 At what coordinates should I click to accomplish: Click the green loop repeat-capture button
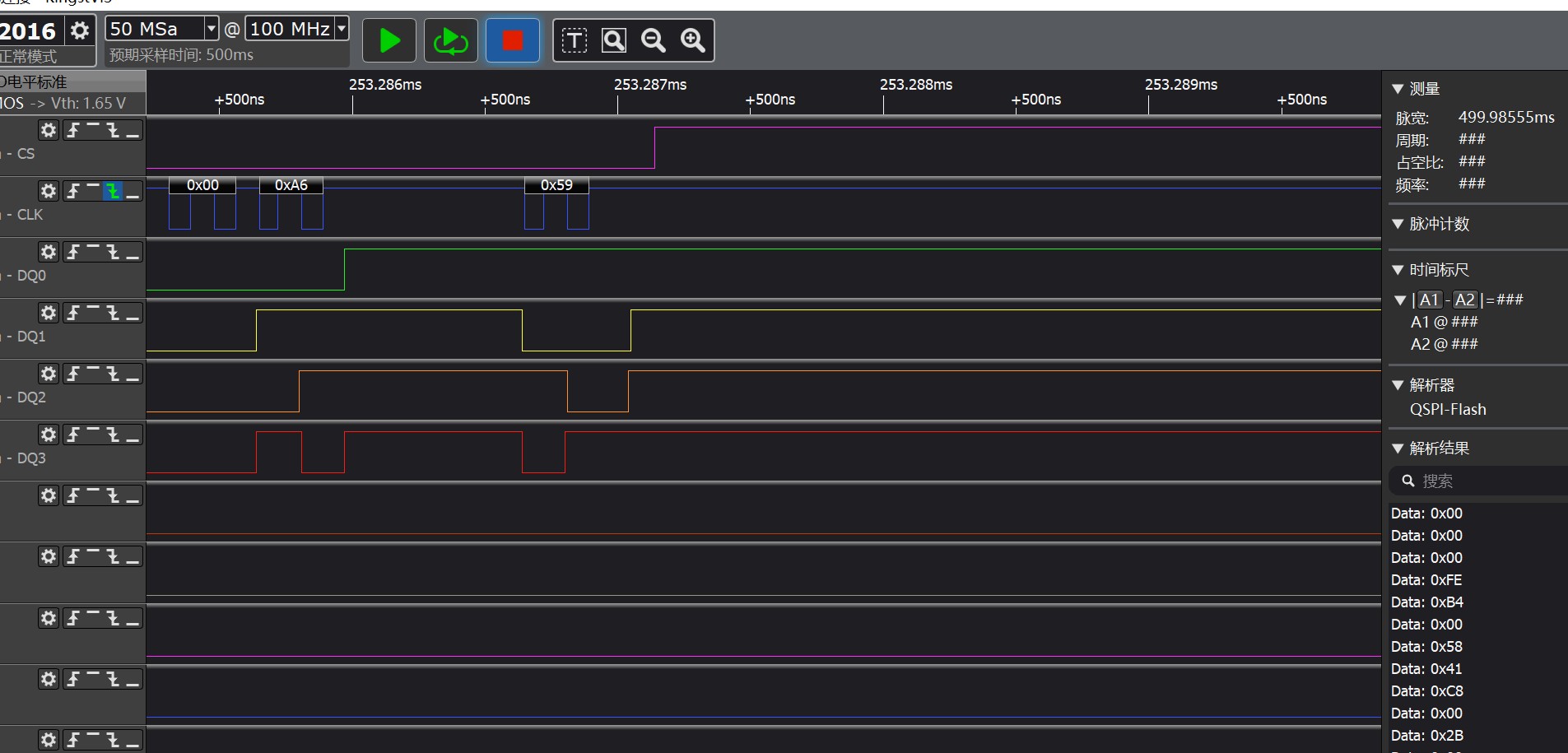click(450, 40)
